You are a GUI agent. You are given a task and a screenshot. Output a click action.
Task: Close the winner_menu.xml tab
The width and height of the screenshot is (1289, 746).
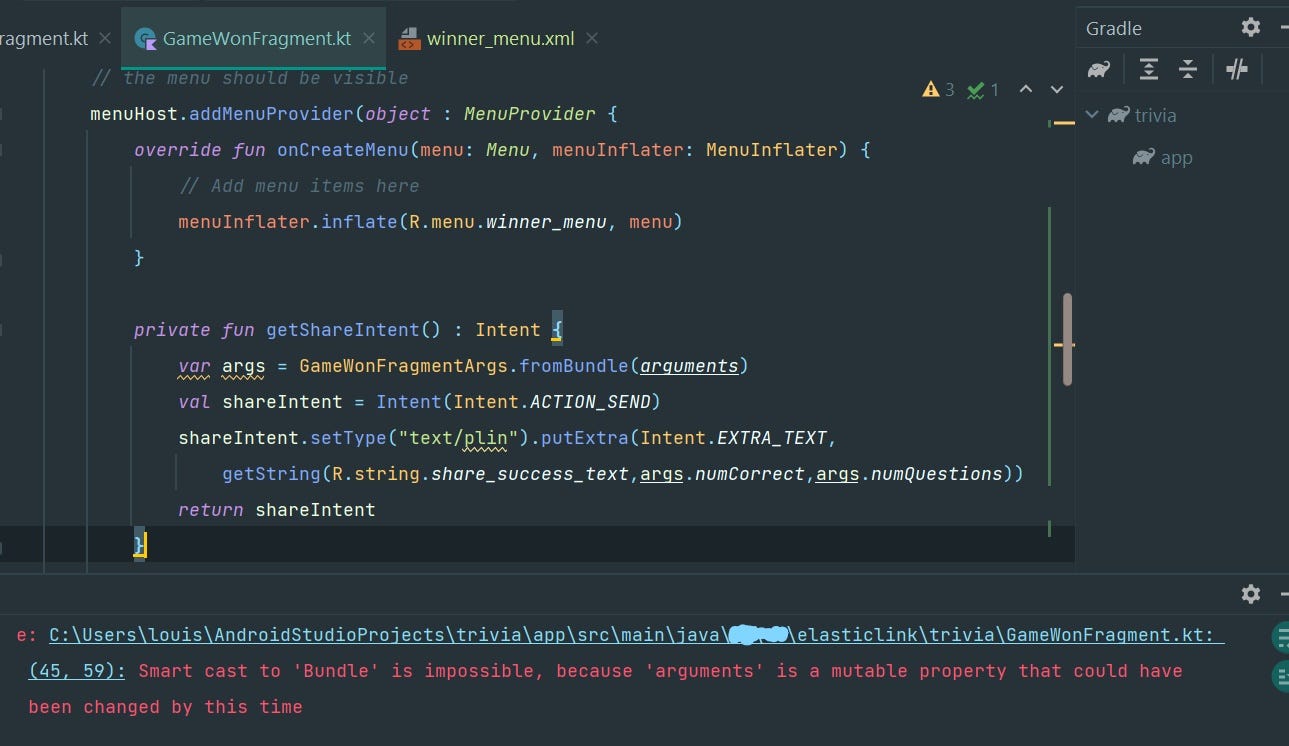pyautogui.click(x=591, y=38)
